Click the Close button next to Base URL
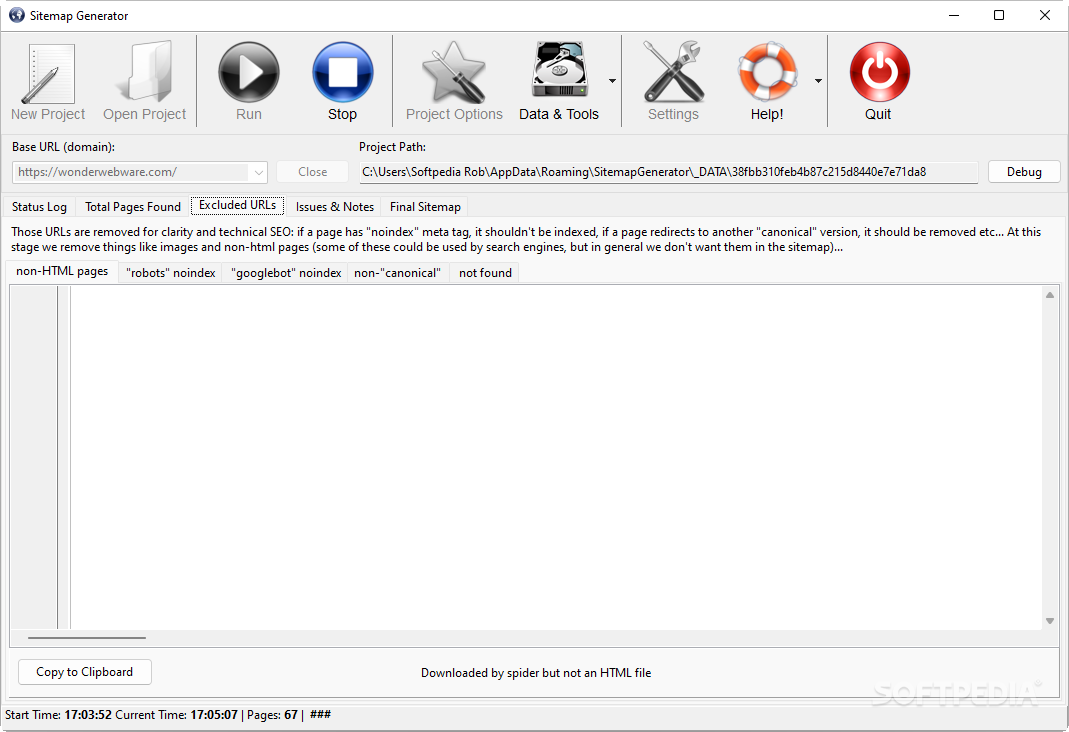 (312, 172)
